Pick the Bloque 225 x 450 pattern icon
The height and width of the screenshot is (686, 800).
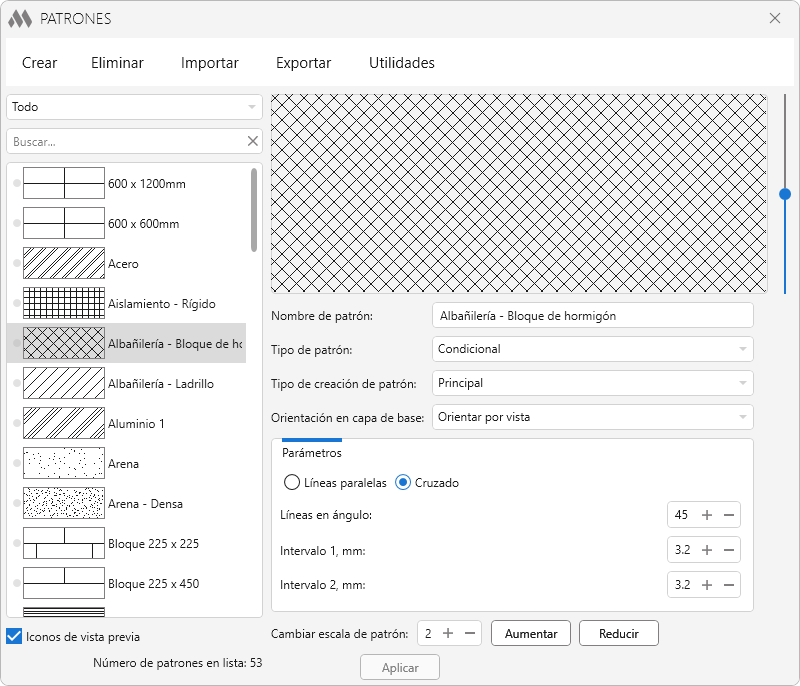tap(64, 584)
